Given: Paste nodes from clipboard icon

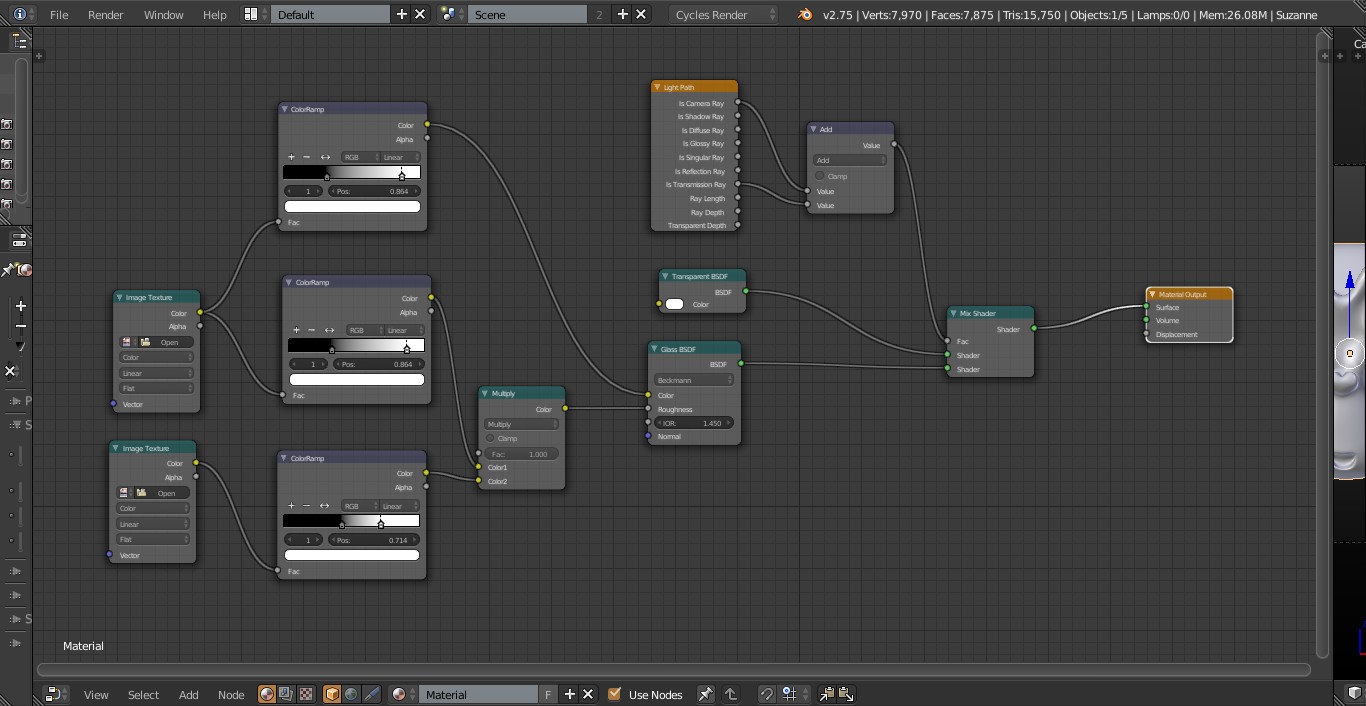Looking at the screenshot, I should (846, 694).
